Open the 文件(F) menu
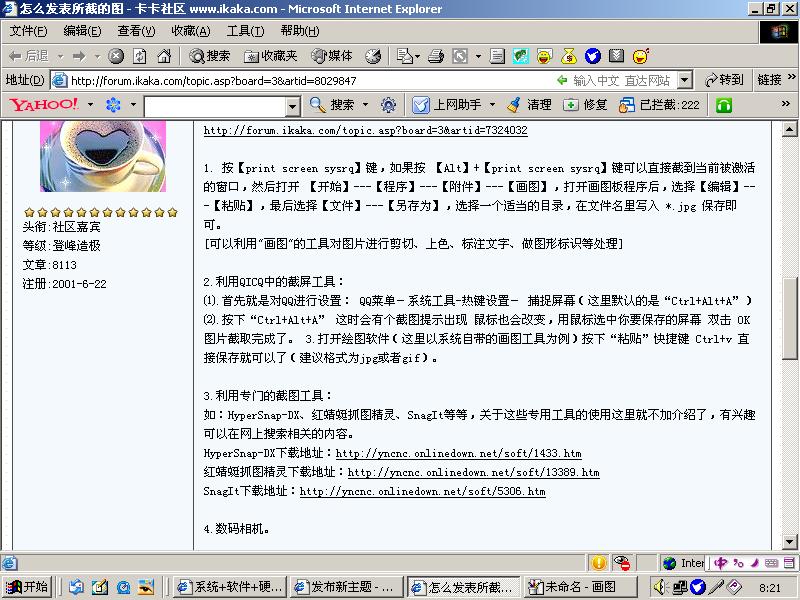The width and height of the screenshot is (800, 600). tap(29, 31)
